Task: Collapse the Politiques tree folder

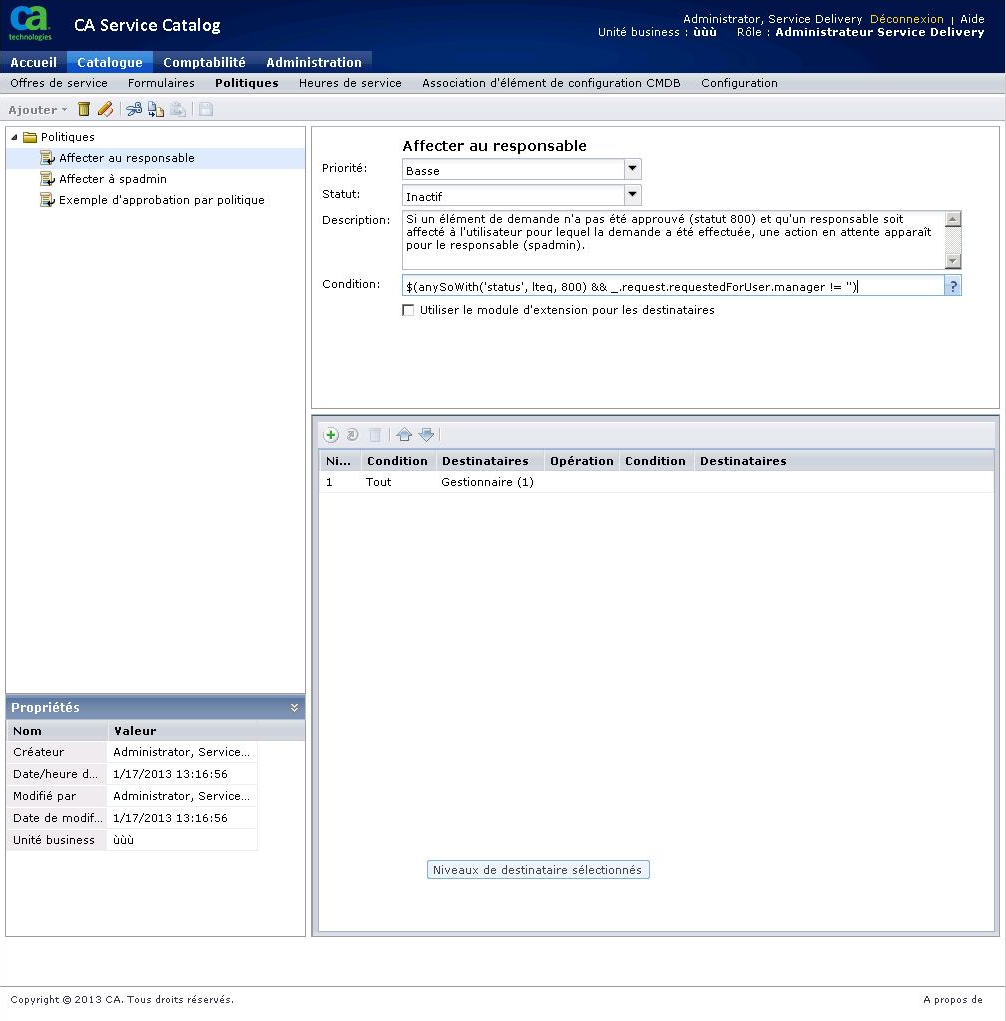Action: tap(15, 137)
